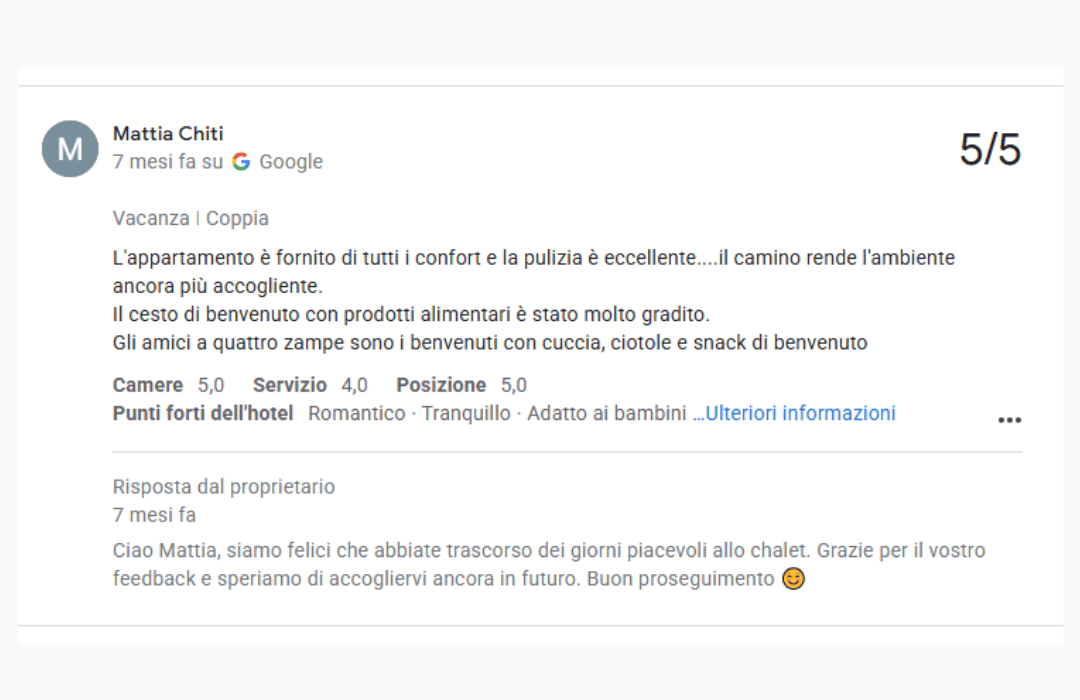1080x700 pixels.
Task: Click the Posizione 5,0 rating
Action: pos(461,385)
